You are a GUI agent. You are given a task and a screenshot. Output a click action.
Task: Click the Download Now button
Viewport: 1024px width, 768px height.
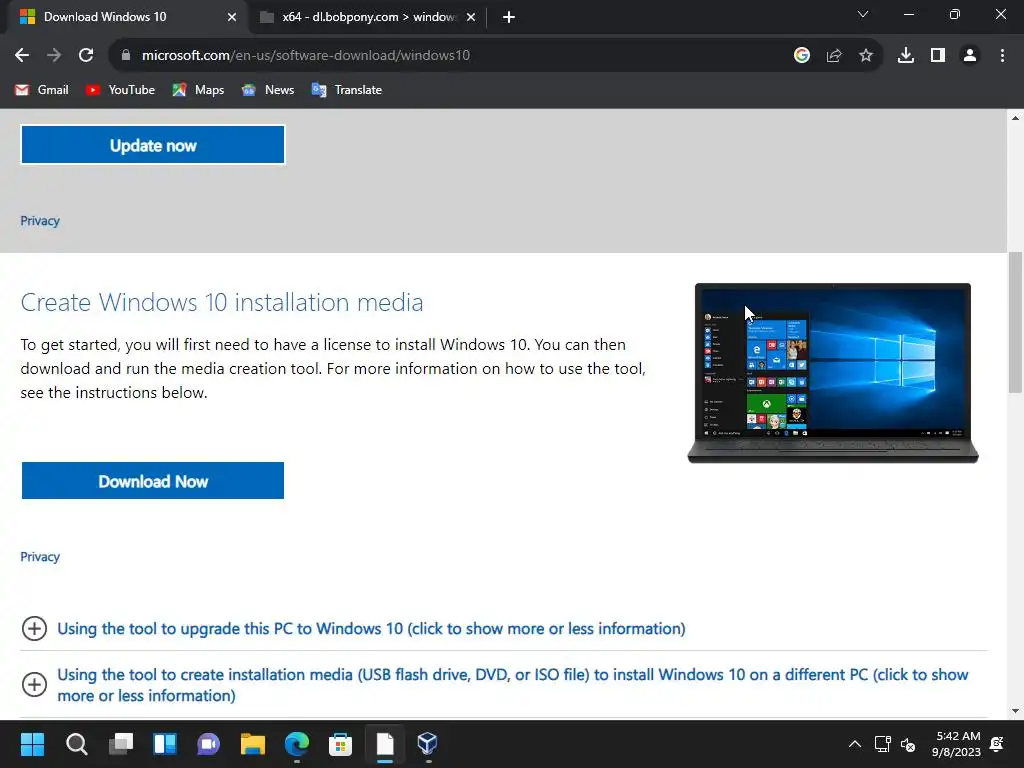pos(153,481)
